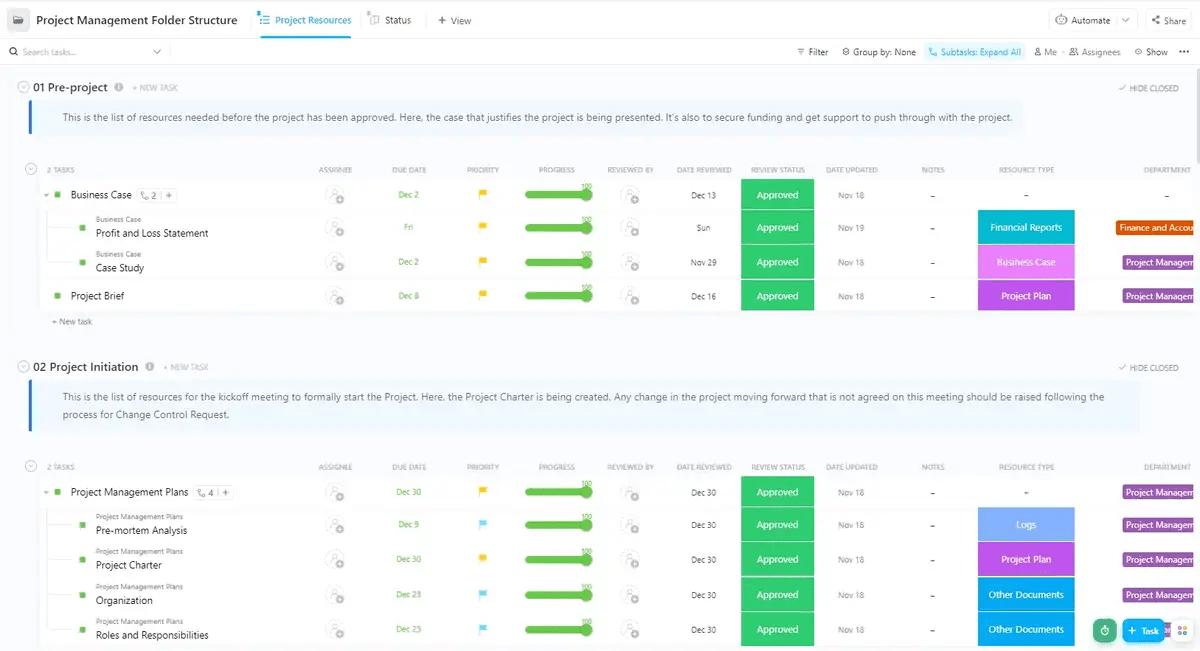The height and width of the screenshot is (651, 1200).
Task: Click the folder icon beside the title
Action: click(x=18, y=20)
